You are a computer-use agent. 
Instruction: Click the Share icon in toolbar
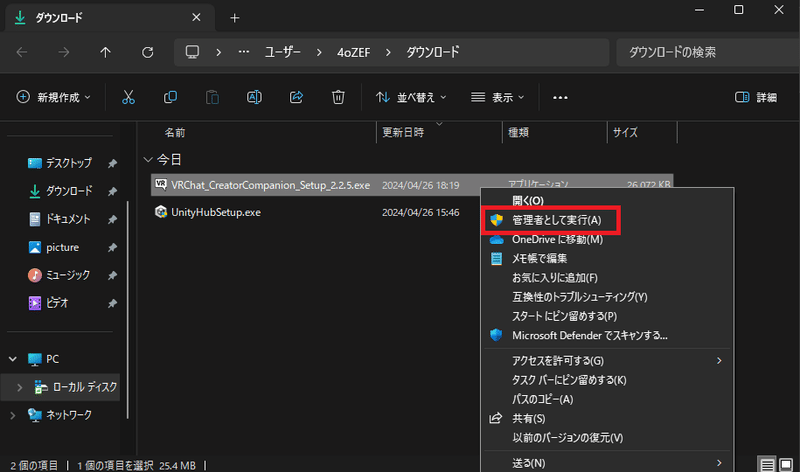tap(296, 97)
